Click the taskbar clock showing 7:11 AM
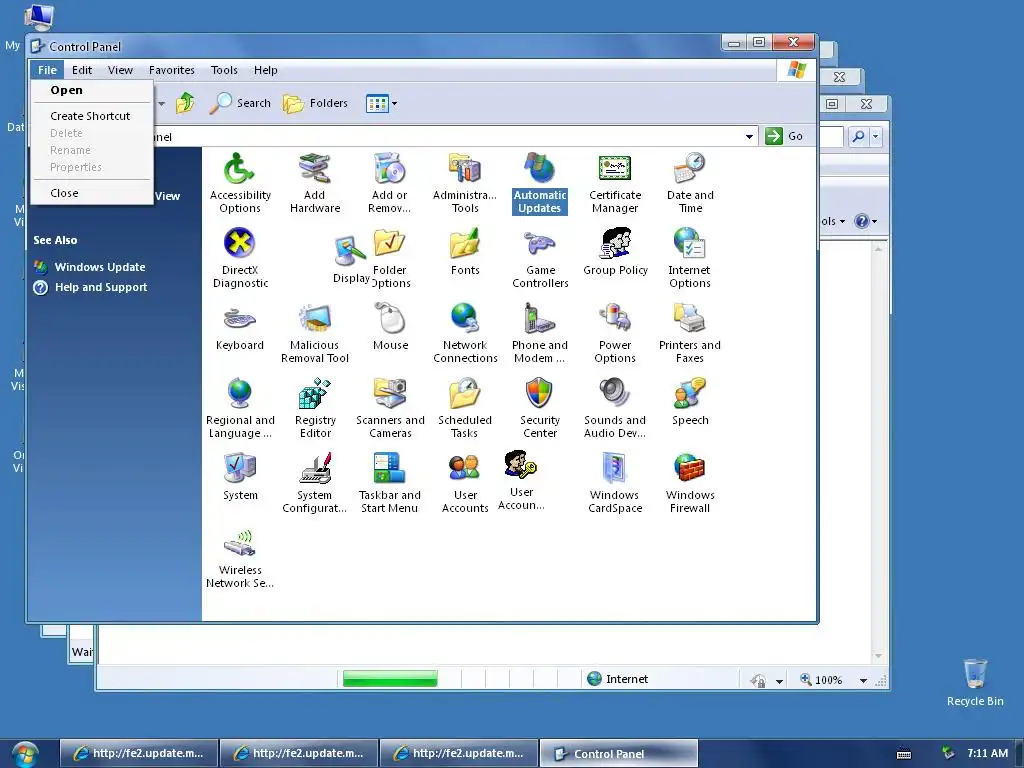Image resolution: width=1024 pixels, height=768 pixels. [987, 753]
